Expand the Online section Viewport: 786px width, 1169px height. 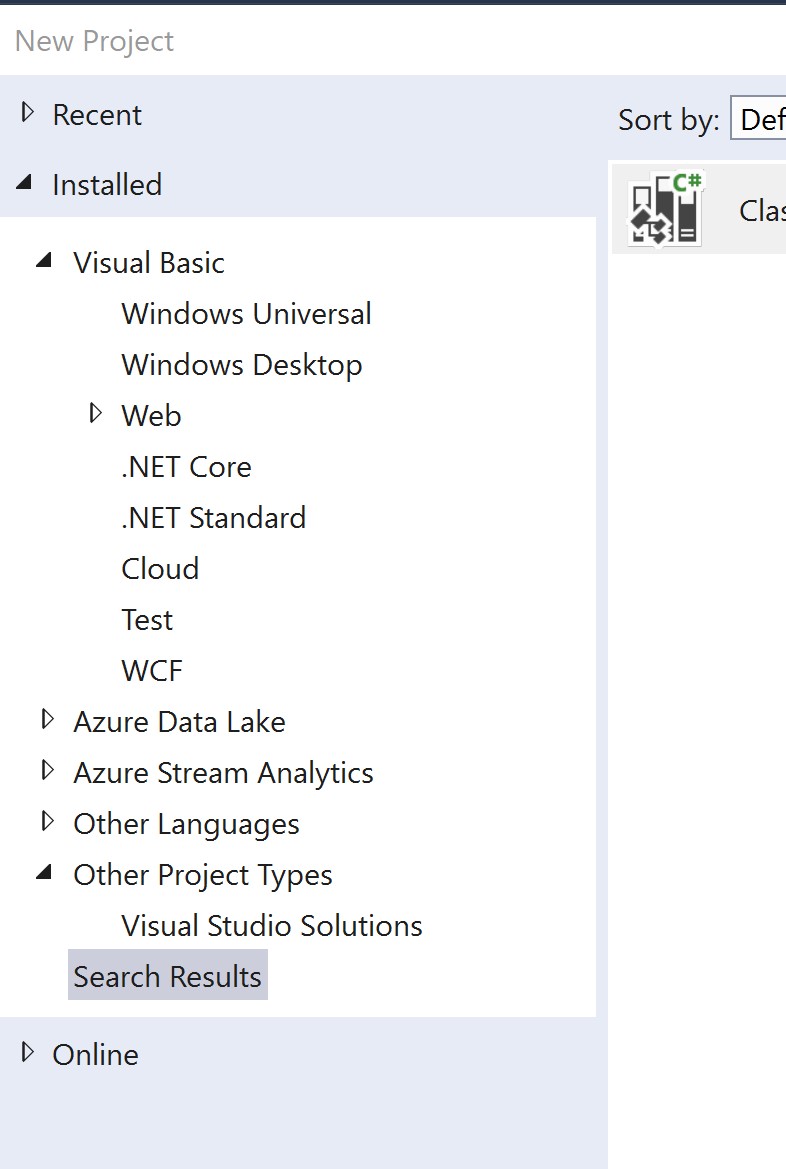click(x=26, y=1053)
